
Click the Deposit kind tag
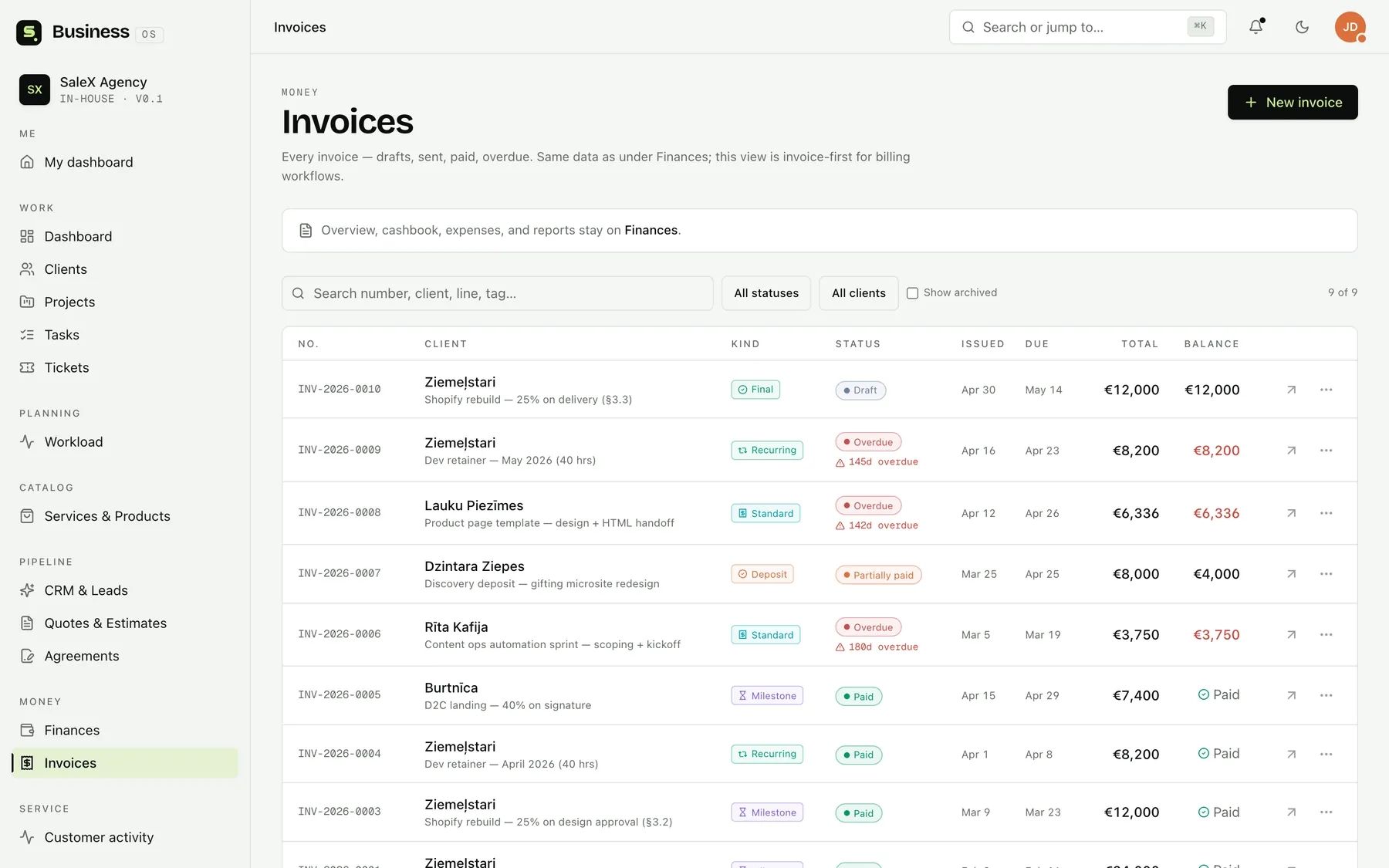(x=762, y=574)
